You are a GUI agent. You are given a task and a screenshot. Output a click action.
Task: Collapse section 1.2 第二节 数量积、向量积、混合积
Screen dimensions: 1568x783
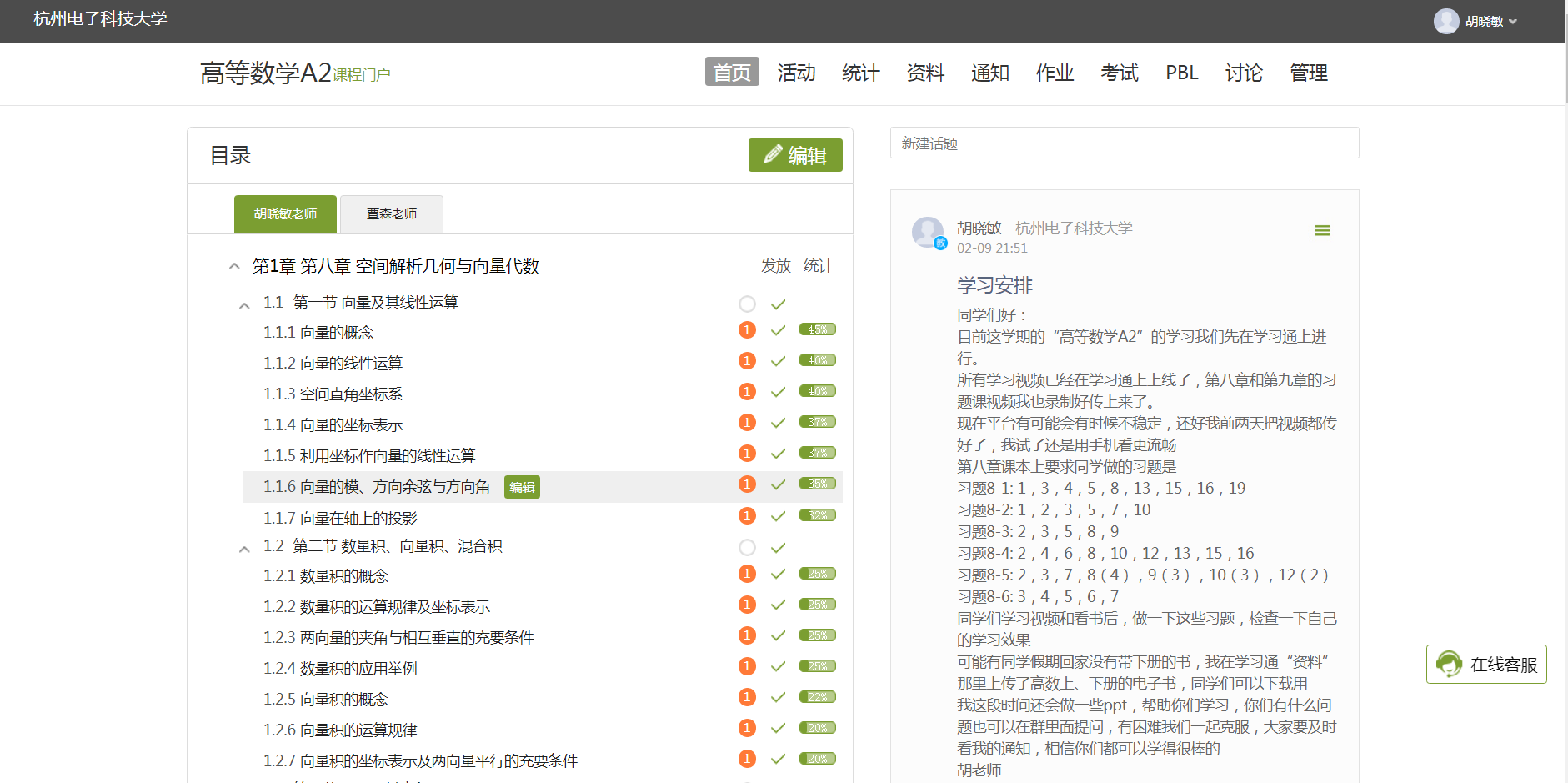point(244,549)
